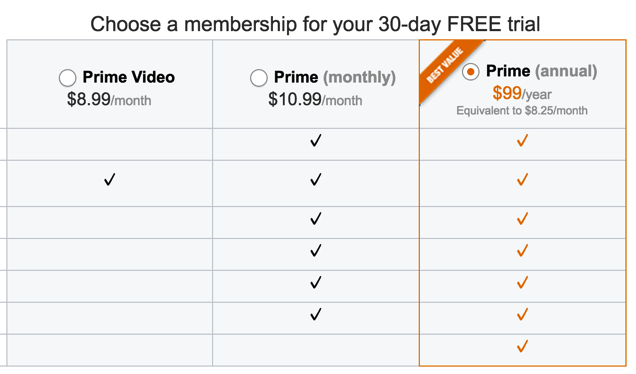This screenshot has height=374, width=636.
Task: Click the Prime Video column checkmark
Action: (x=110, y=179)
